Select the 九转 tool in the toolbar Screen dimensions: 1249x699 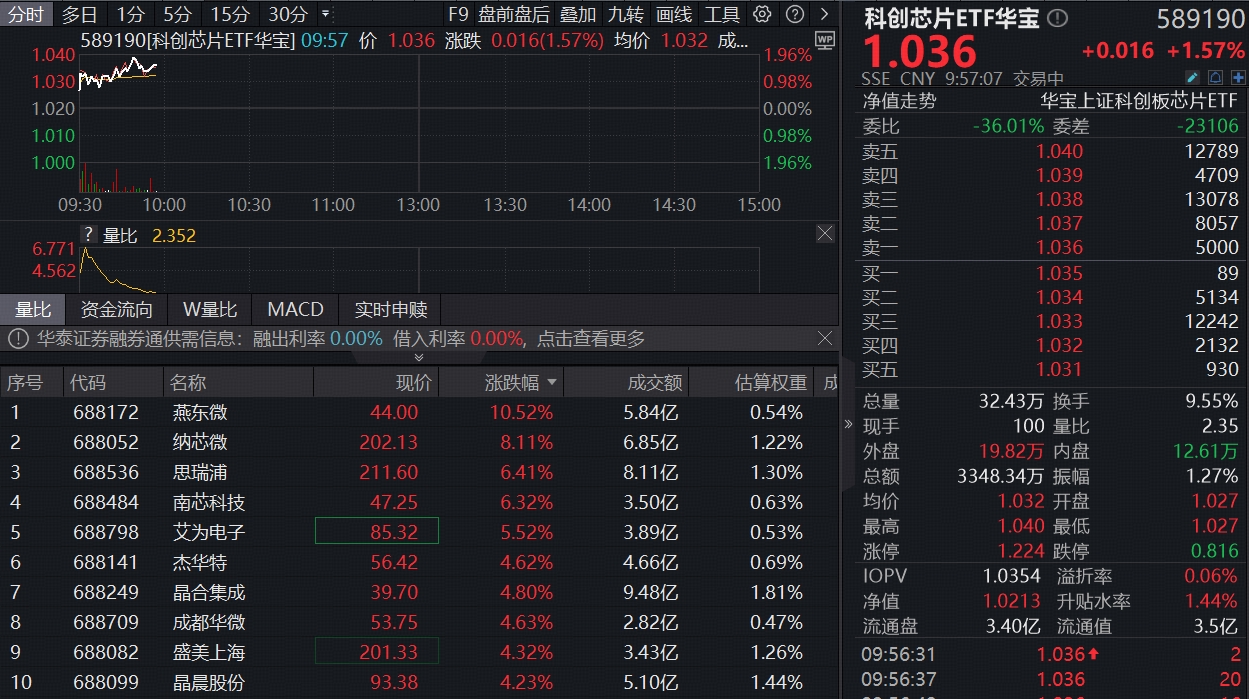[x=627, y=14]
